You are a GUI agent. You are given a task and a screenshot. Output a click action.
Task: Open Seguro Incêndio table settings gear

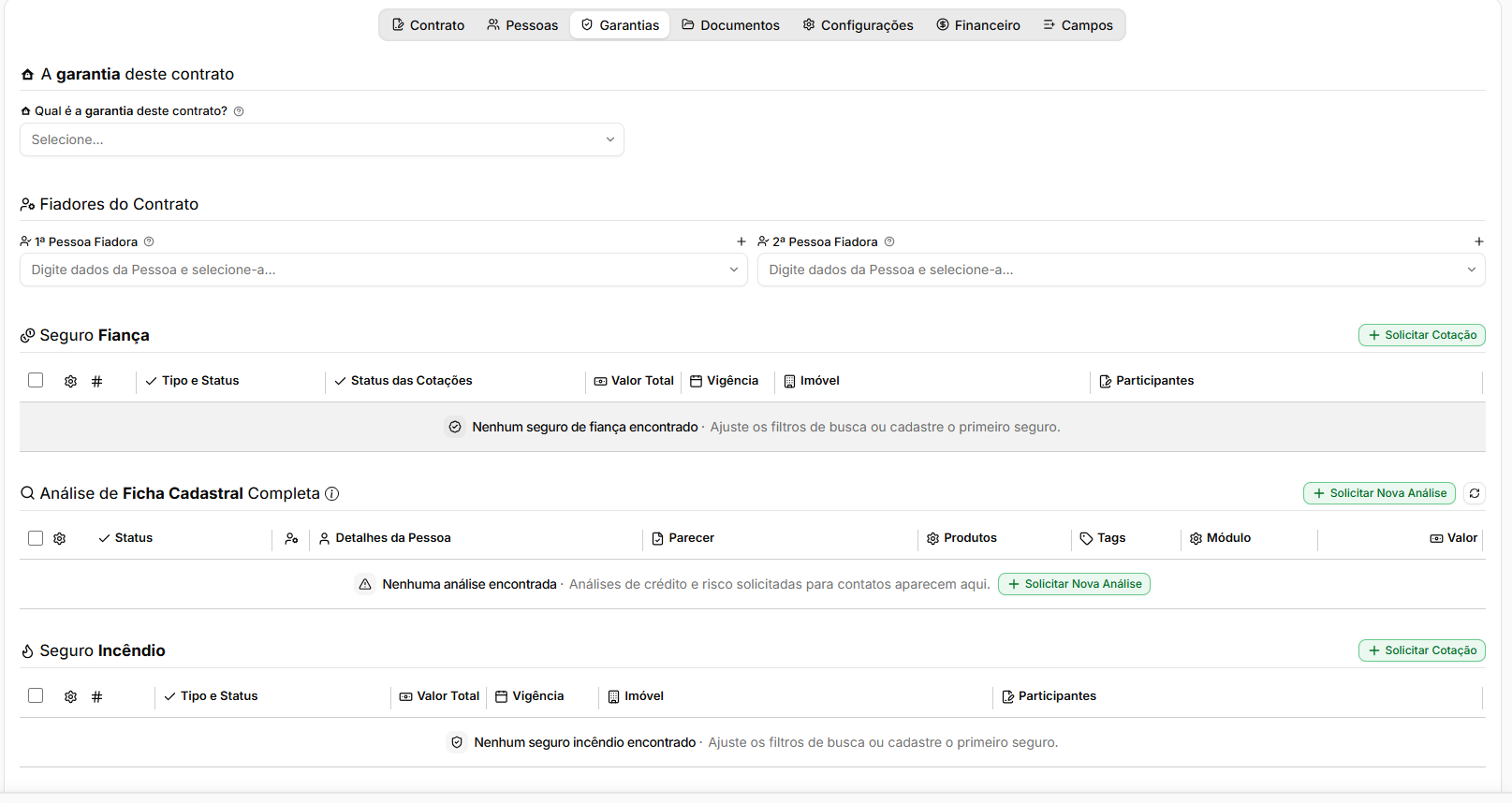click(70, 696)
